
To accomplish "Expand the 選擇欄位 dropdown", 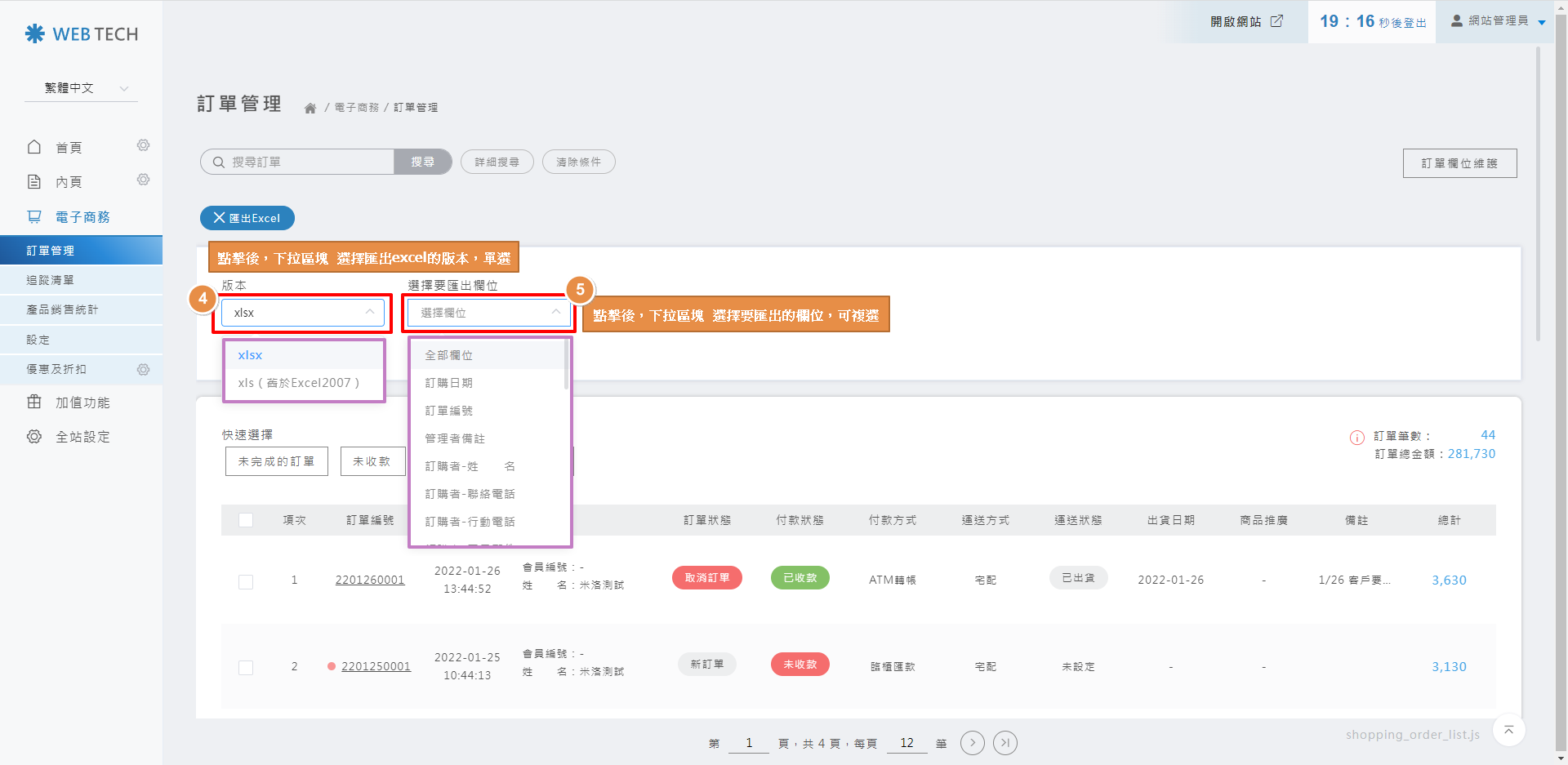I will pyautogui.click(x=488, y=313).
